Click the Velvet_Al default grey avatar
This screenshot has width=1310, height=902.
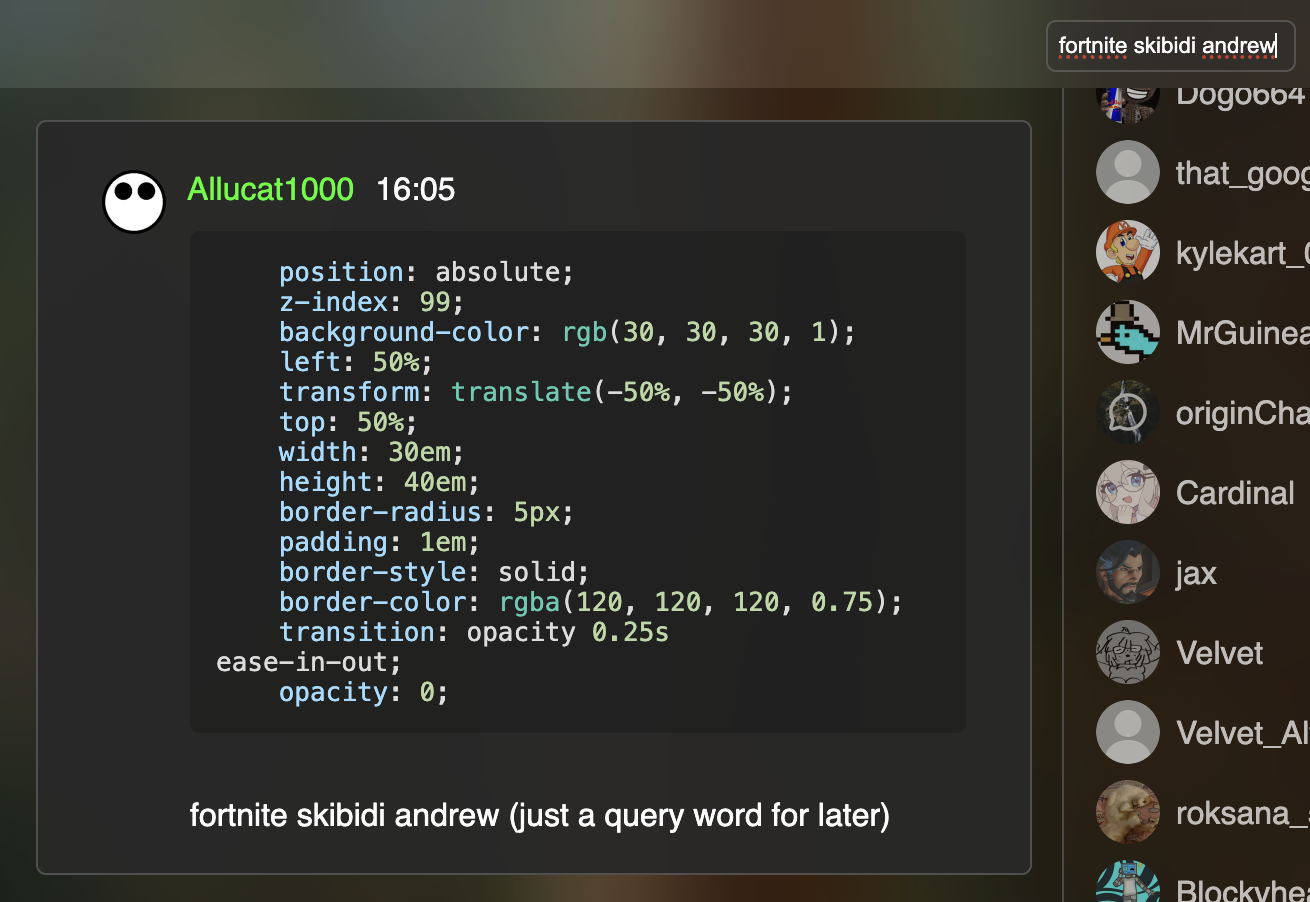(1128, 732)
